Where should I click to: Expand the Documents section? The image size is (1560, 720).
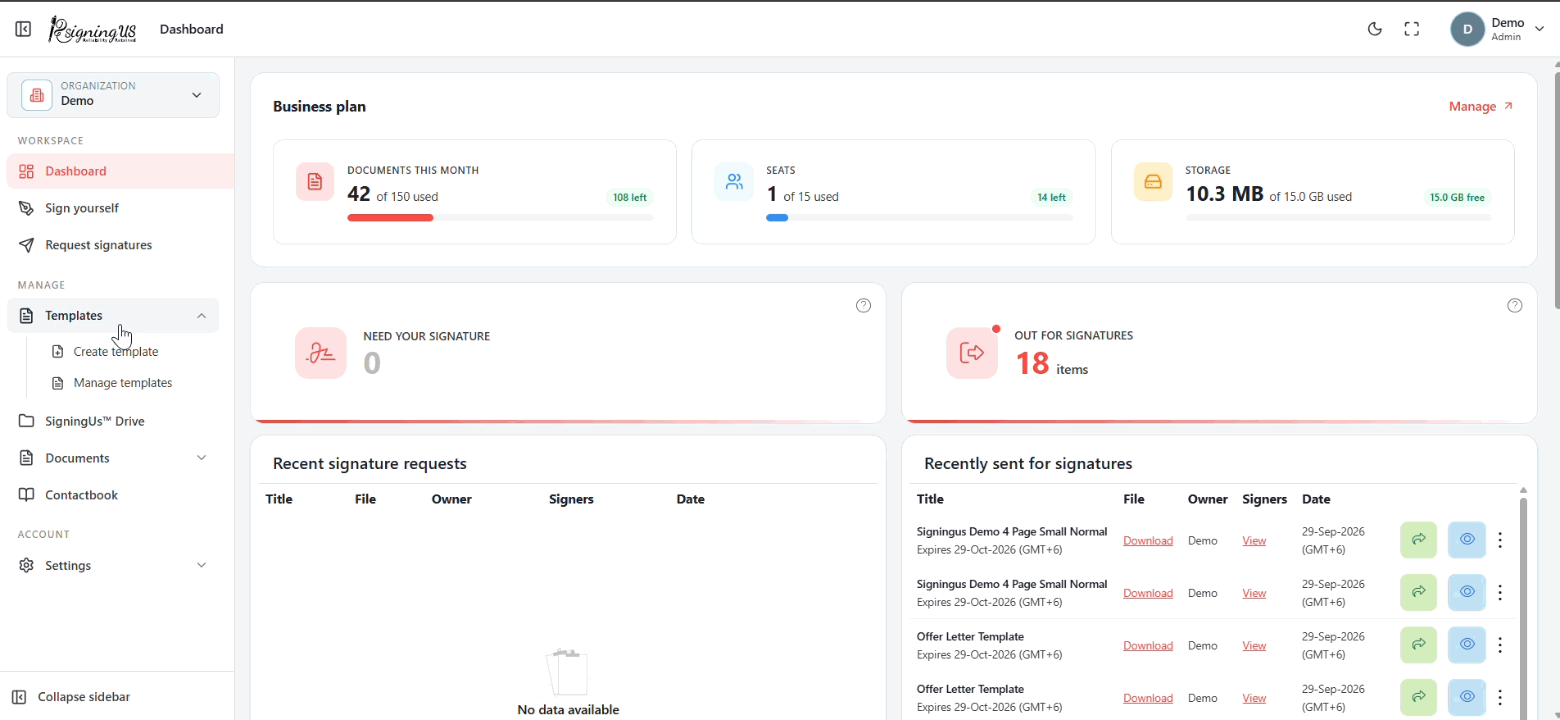tap(113, 458)
